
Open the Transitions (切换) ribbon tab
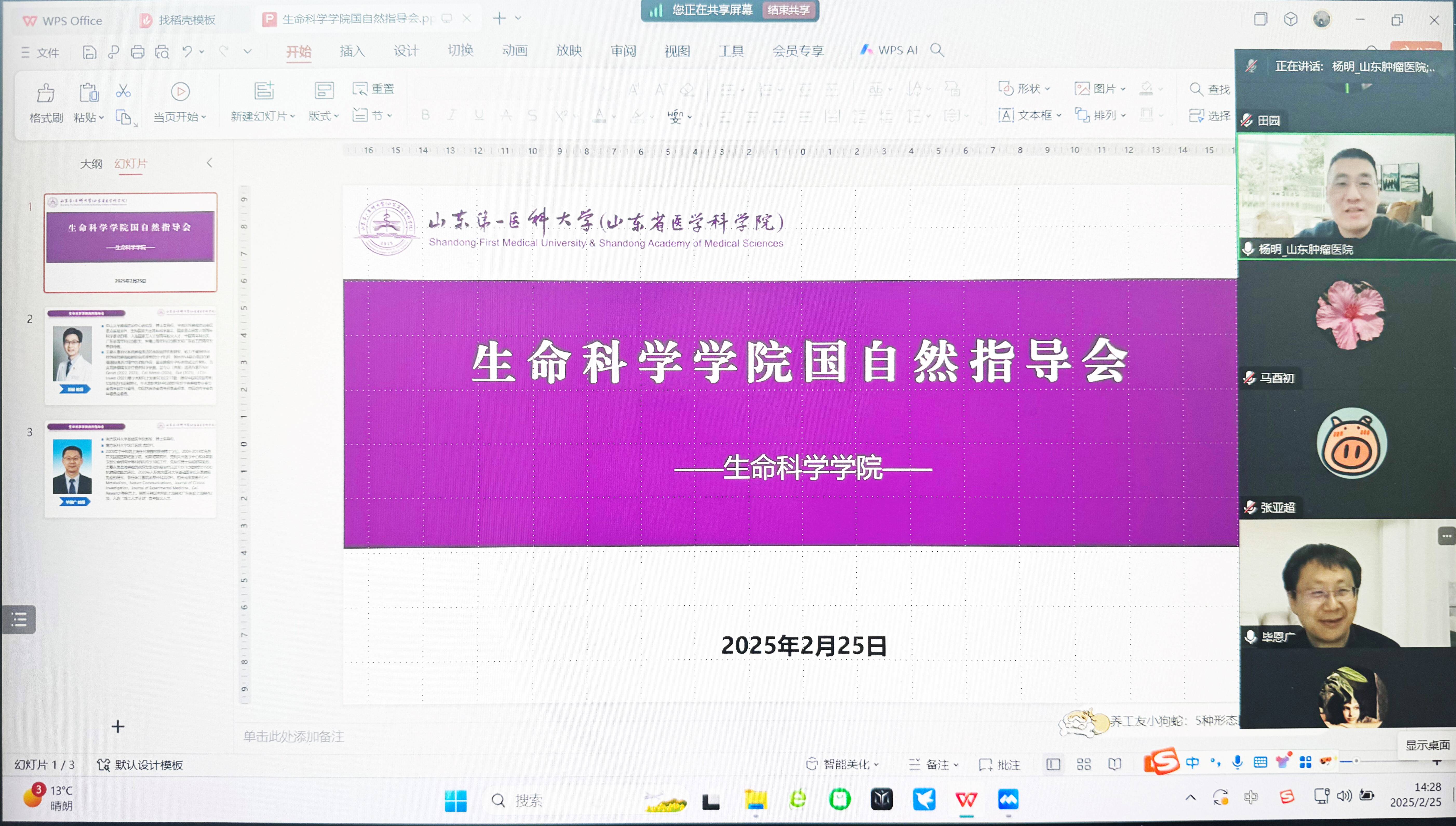(x=460, y=50)
